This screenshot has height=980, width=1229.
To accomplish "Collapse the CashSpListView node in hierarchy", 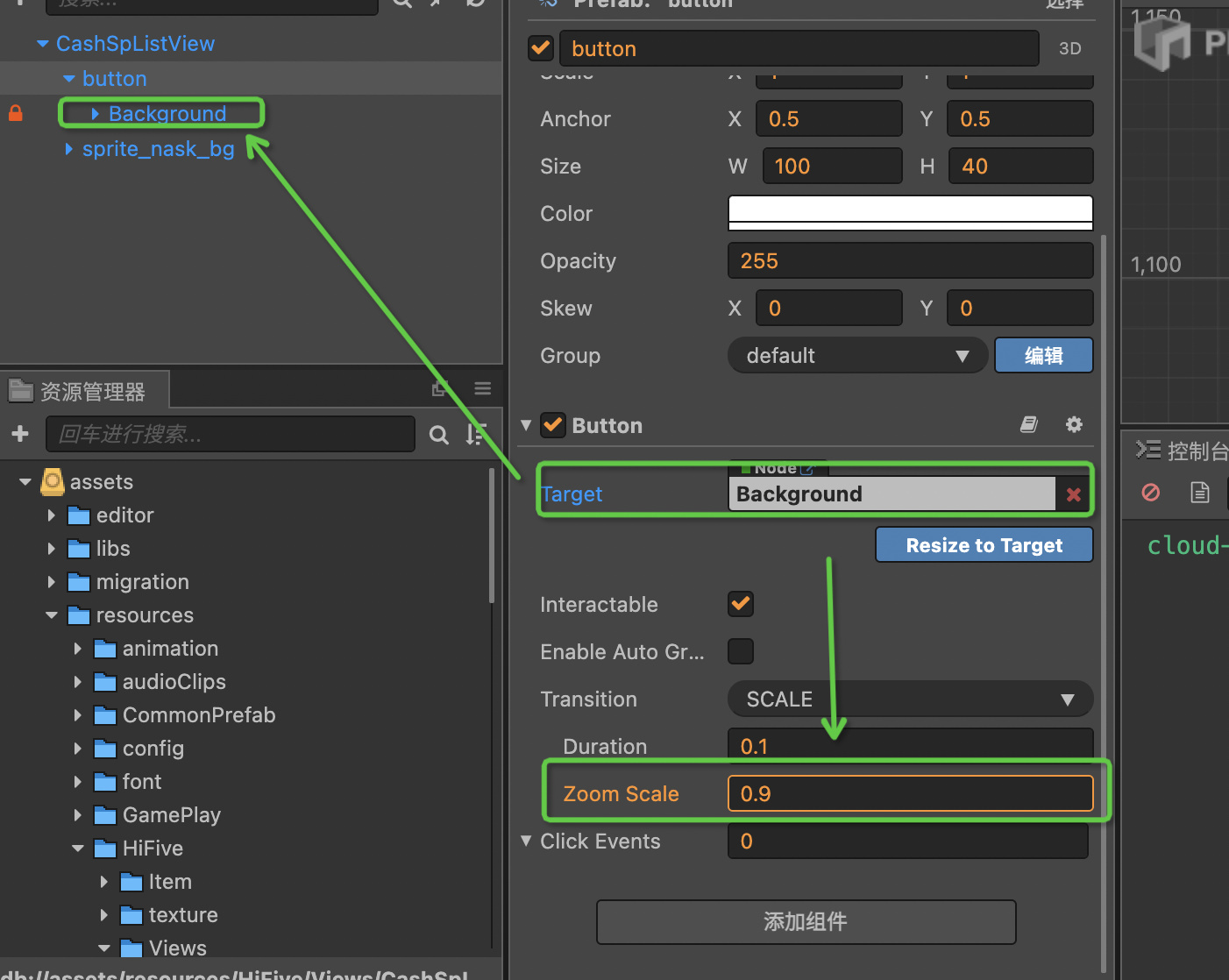I will 42,44.
